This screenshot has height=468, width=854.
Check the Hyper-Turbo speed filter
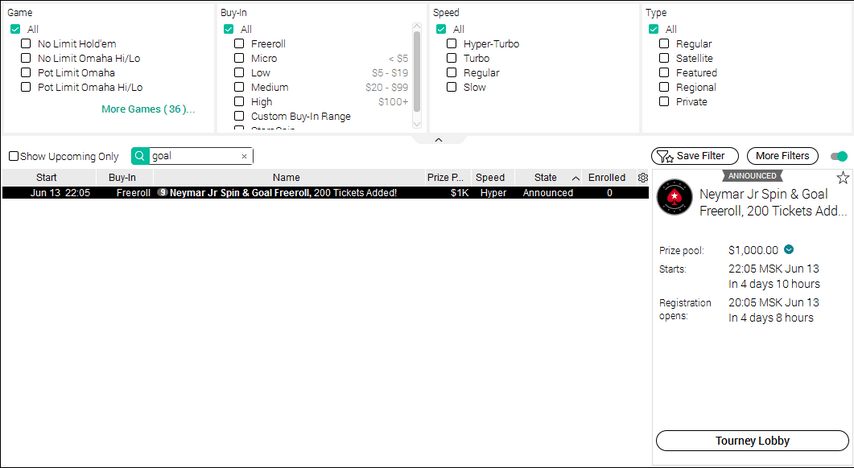pos(452,44)
